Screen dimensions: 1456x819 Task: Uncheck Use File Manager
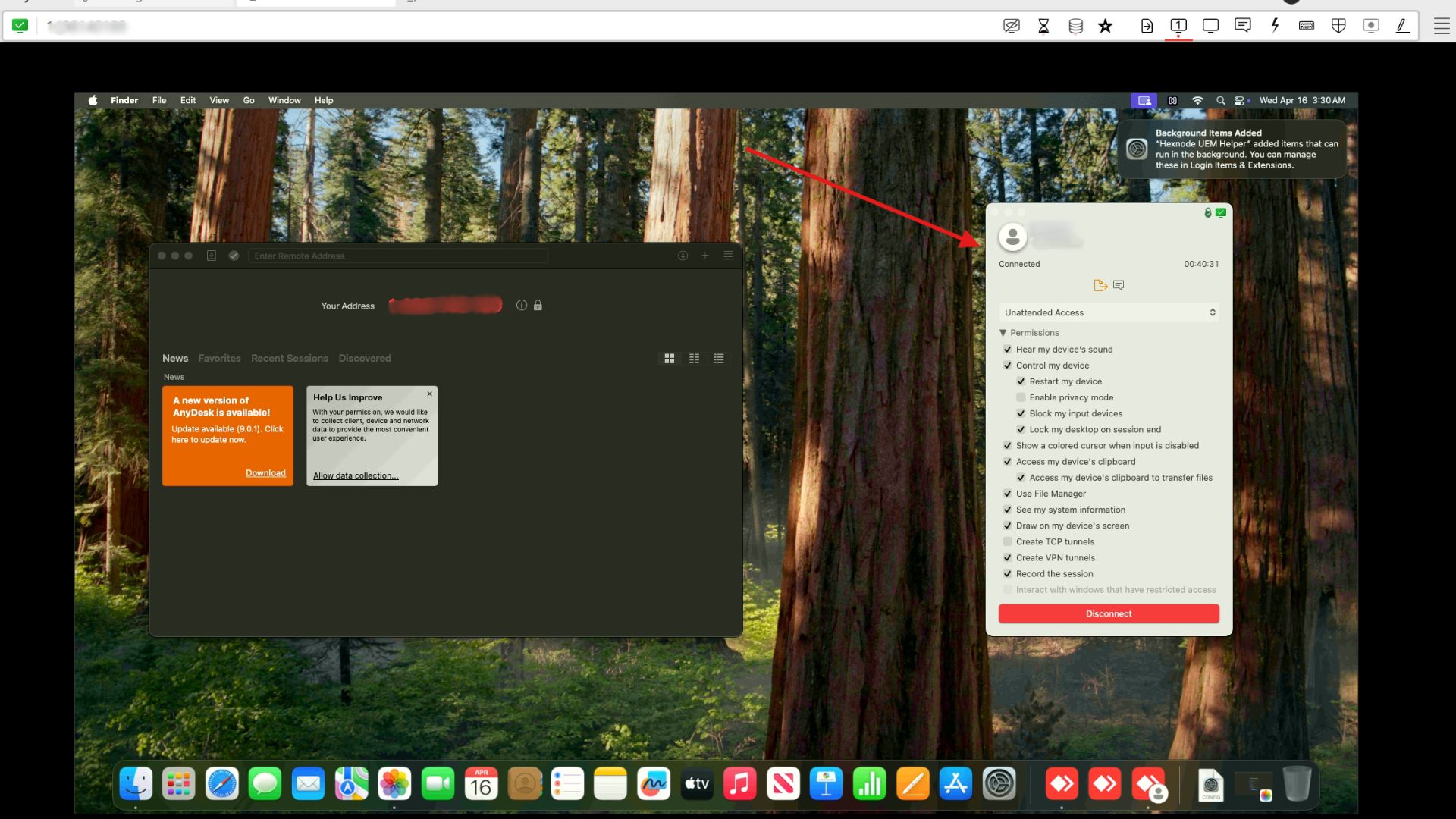click(x=1008, y=494)
